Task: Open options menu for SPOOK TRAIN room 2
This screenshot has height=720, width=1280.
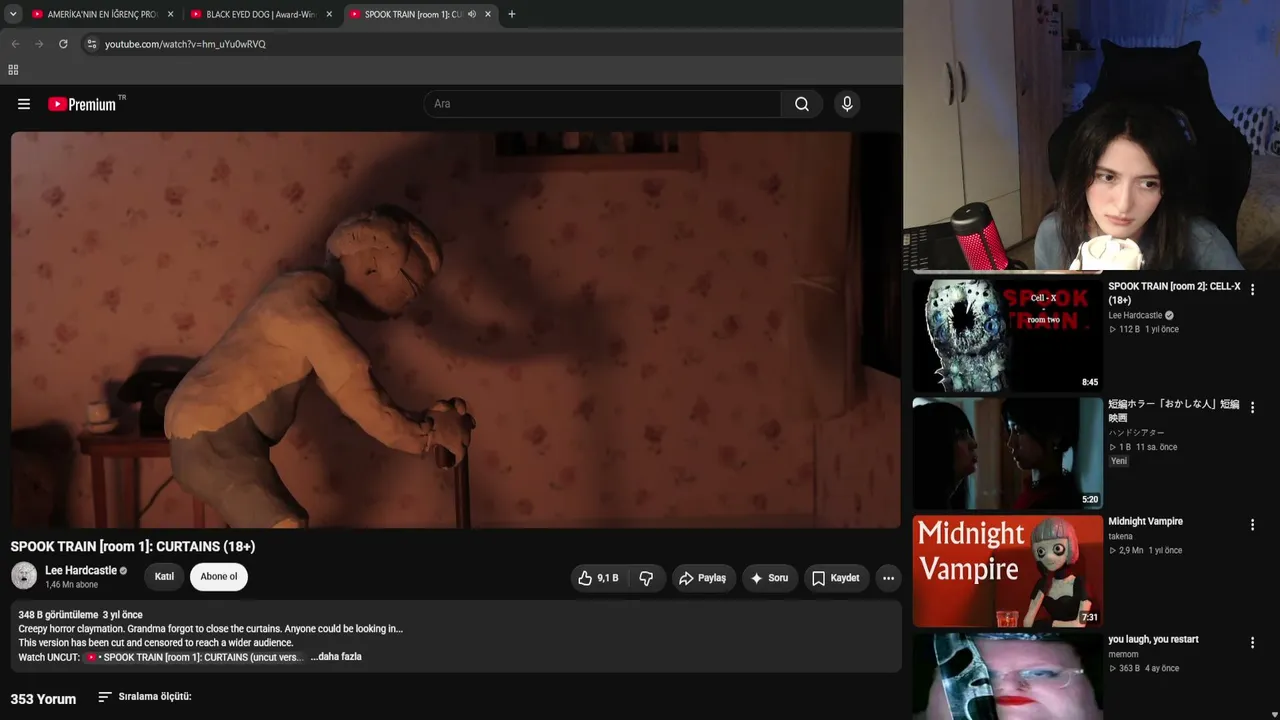Action: pos(1252,290)
